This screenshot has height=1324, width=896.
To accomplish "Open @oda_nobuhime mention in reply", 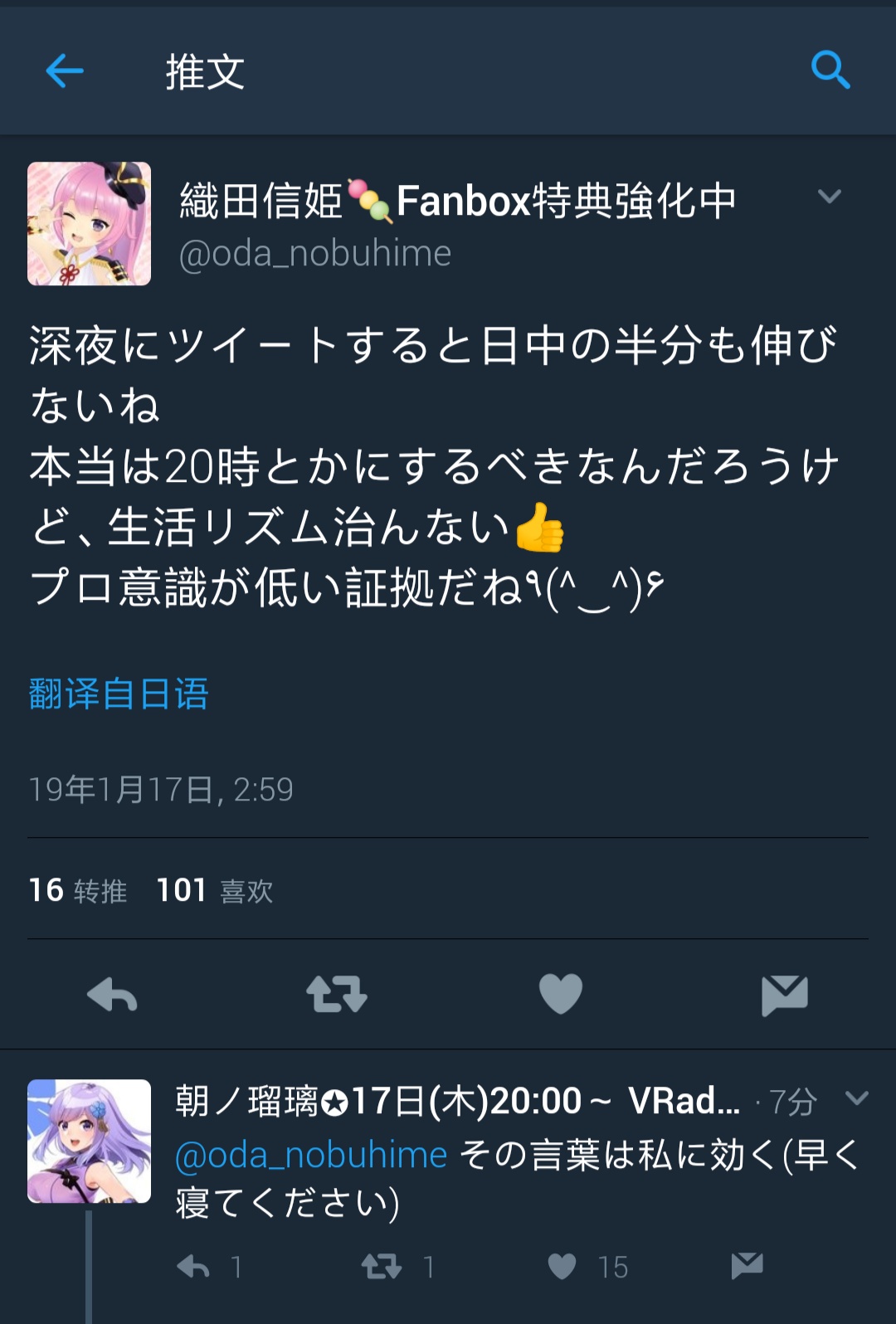I will [x=311, y=1155].
